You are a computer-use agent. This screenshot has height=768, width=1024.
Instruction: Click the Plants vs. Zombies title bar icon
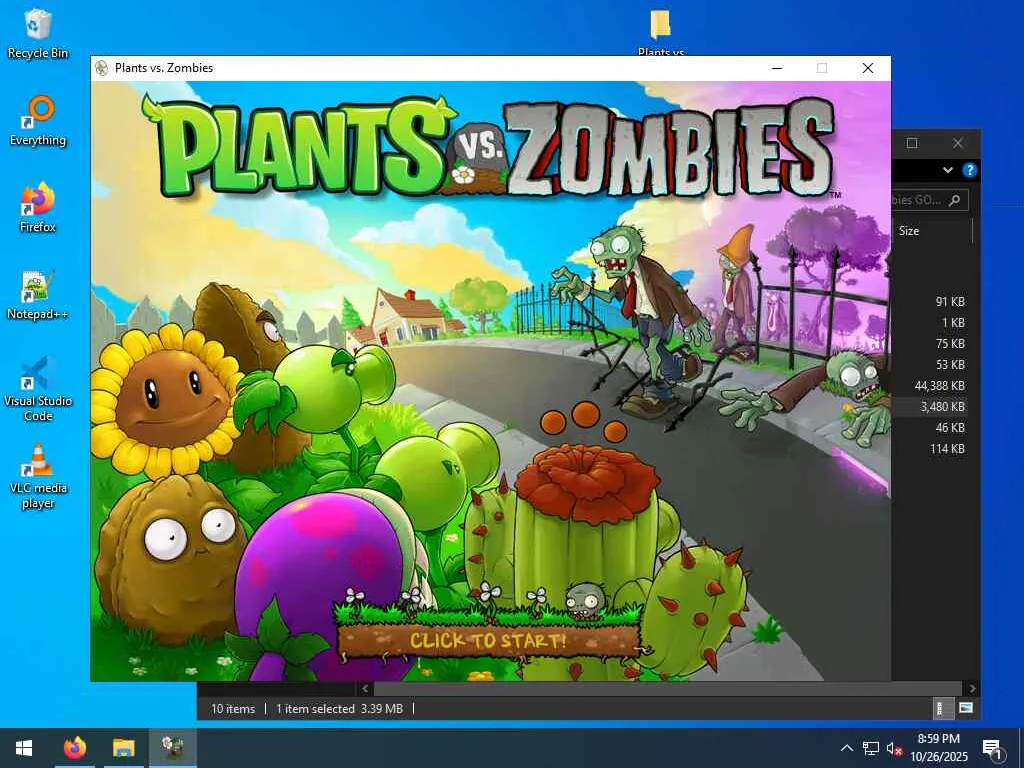click(x=101, y=68)
